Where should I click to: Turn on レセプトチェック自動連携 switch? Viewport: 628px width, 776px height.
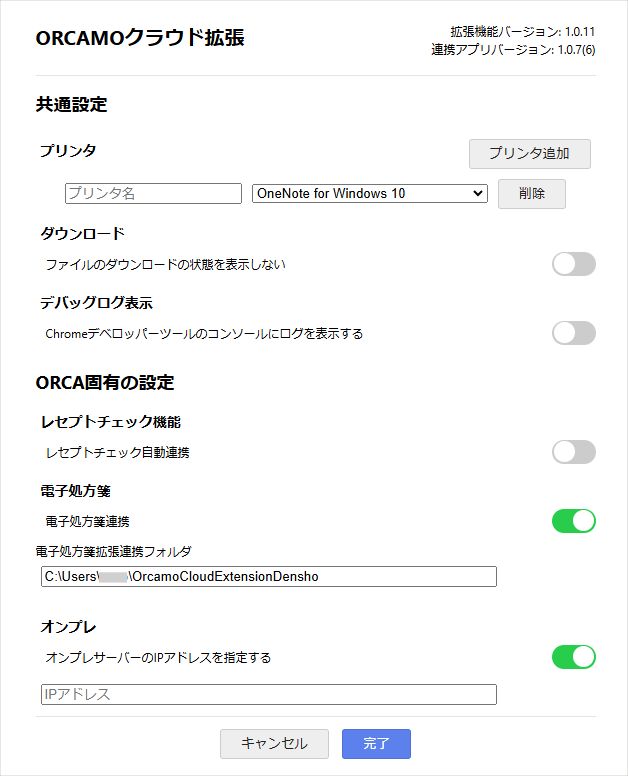pyautogui.click(x=574, y=452)
